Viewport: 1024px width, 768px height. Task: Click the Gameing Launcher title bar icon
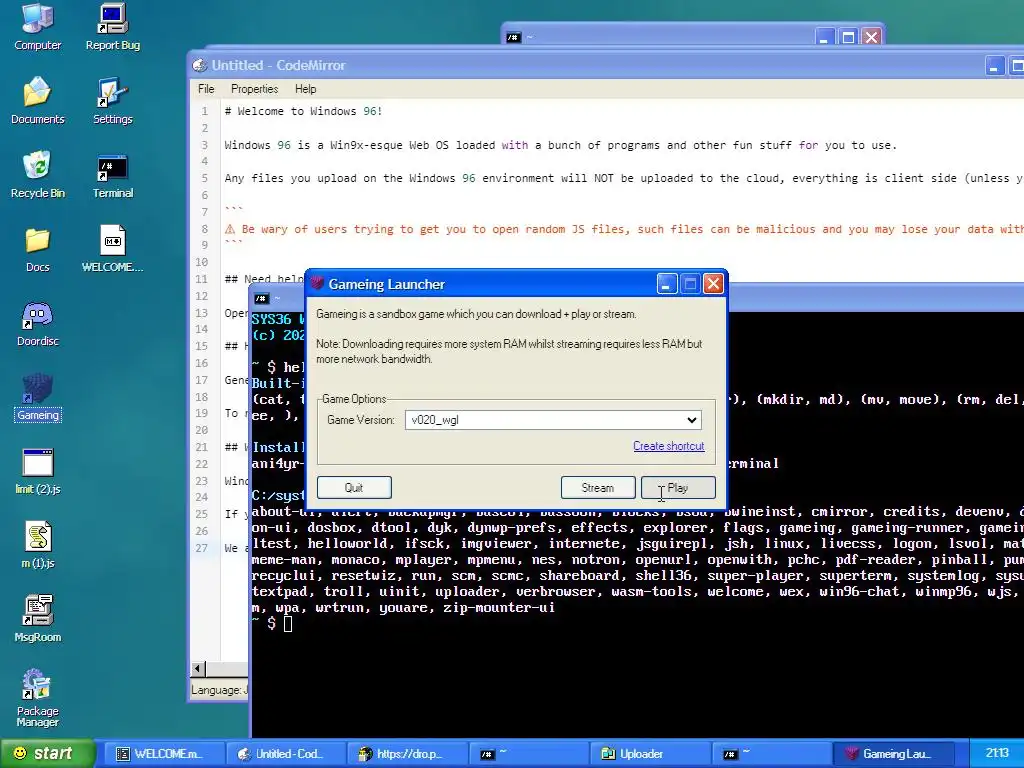tap(317, 283)
